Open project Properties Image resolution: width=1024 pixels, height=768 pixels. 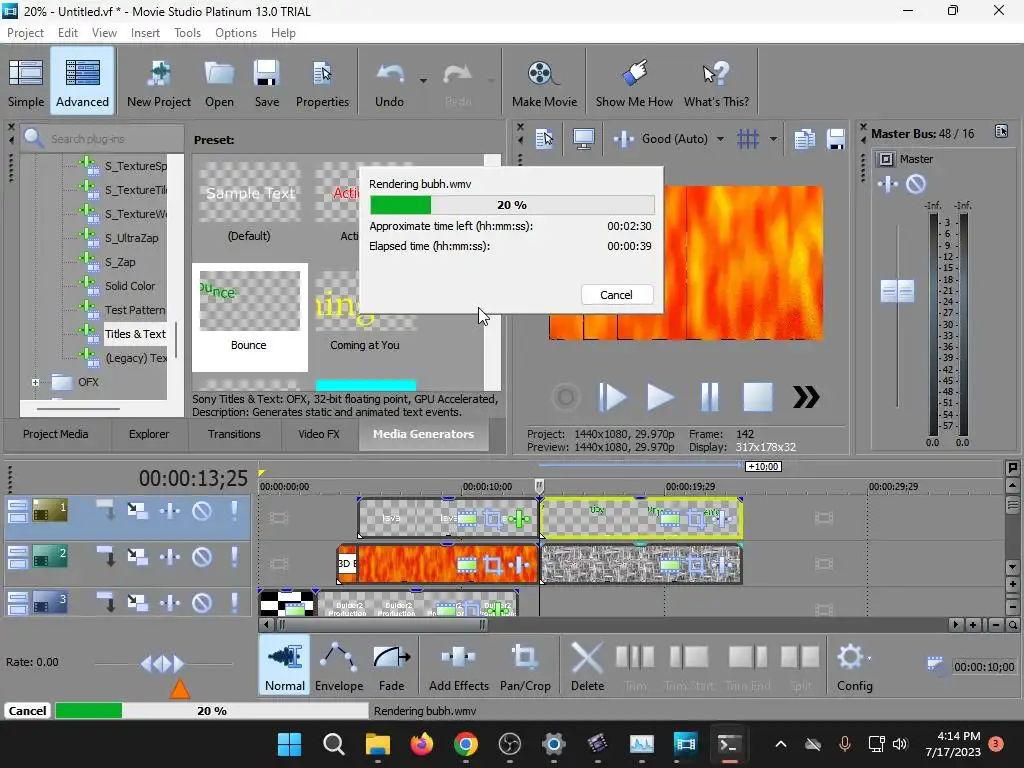click(322, 82)
